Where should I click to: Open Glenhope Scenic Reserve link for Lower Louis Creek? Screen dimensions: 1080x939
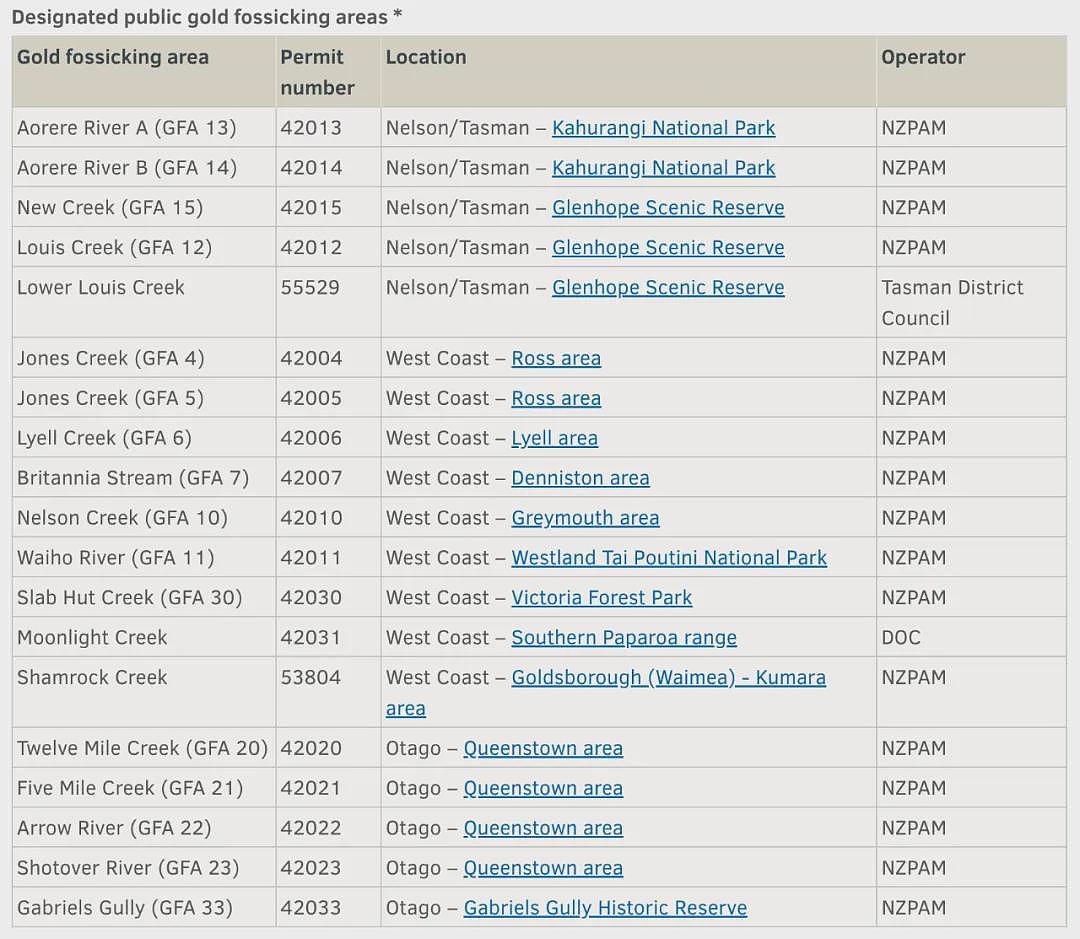668,288
